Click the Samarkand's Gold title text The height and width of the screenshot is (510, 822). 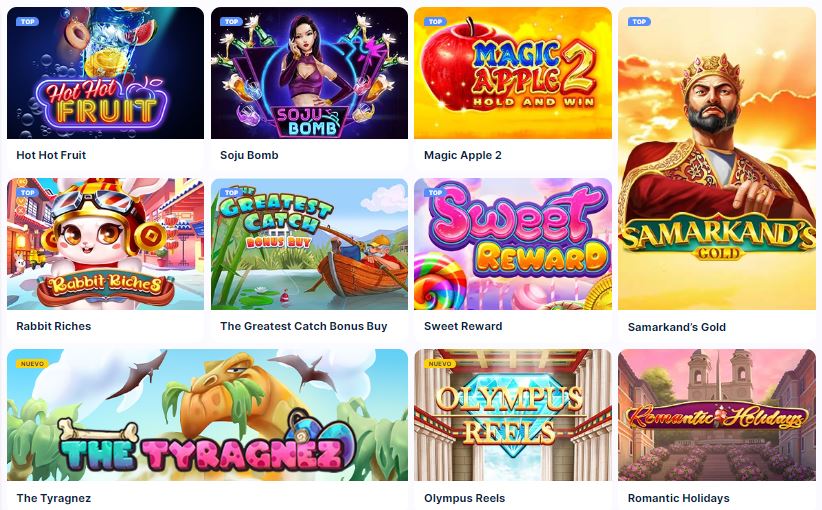click(677, 327)
